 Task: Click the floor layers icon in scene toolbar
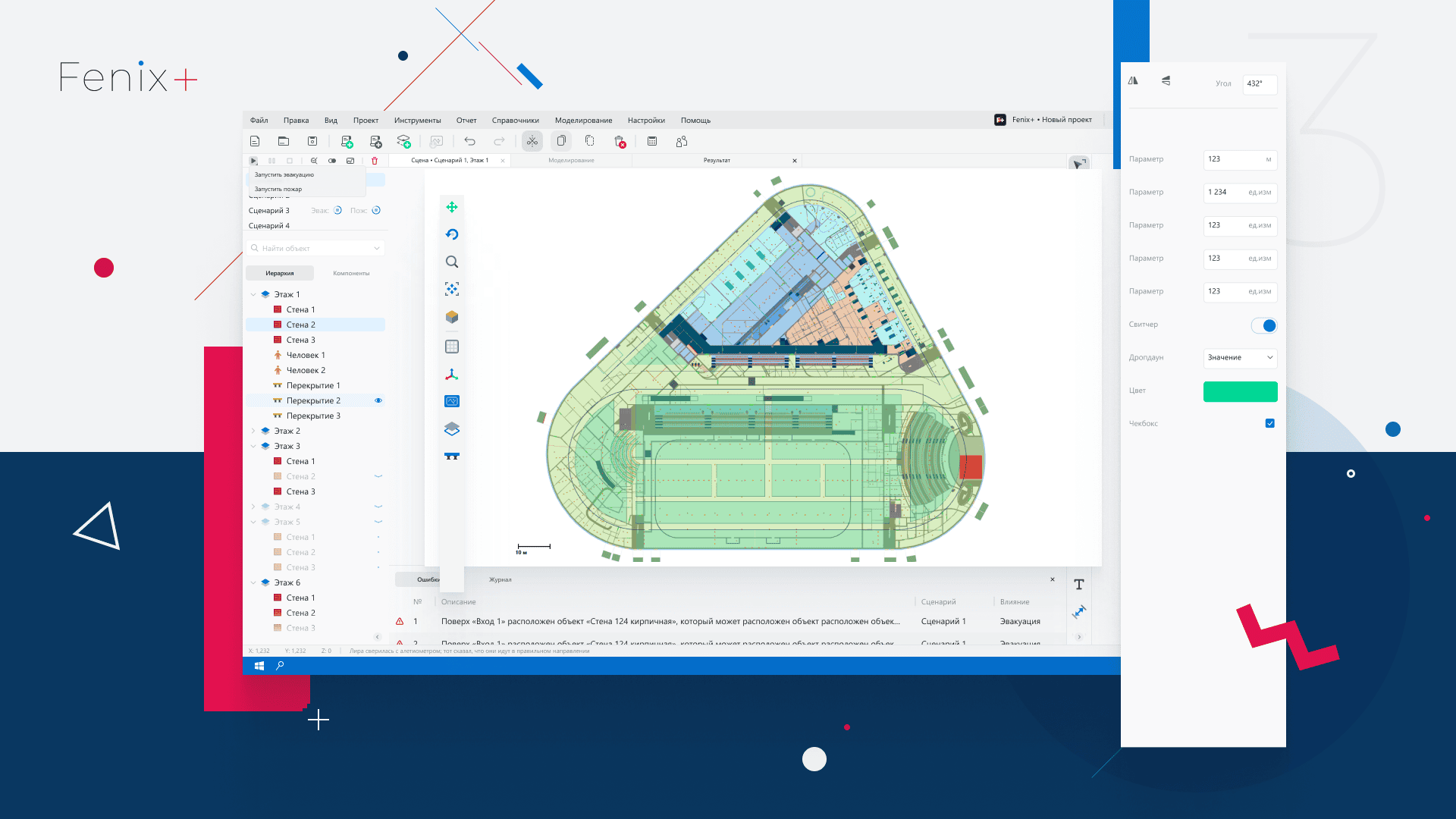[452, 428]
